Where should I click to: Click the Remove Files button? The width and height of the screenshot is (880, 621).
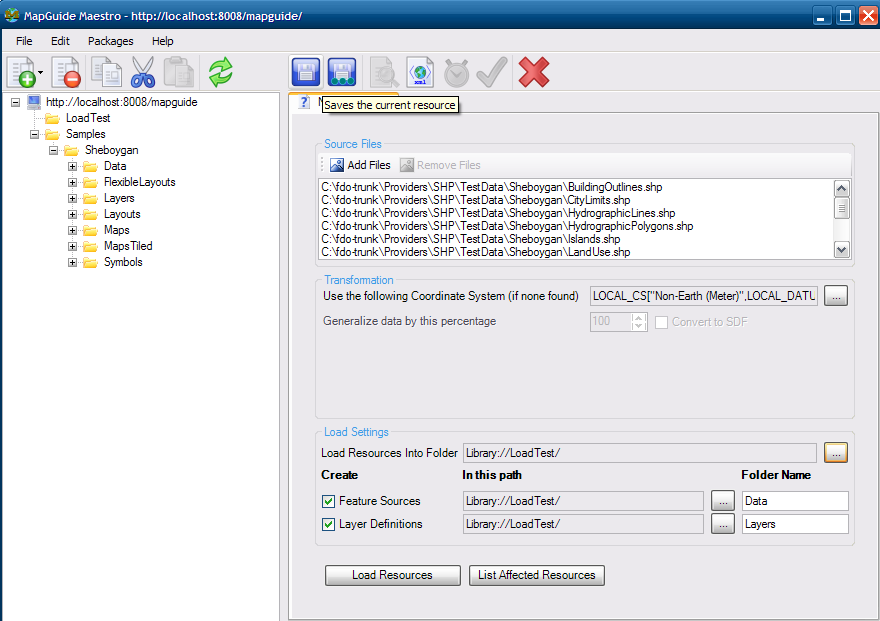click(440, 165)
